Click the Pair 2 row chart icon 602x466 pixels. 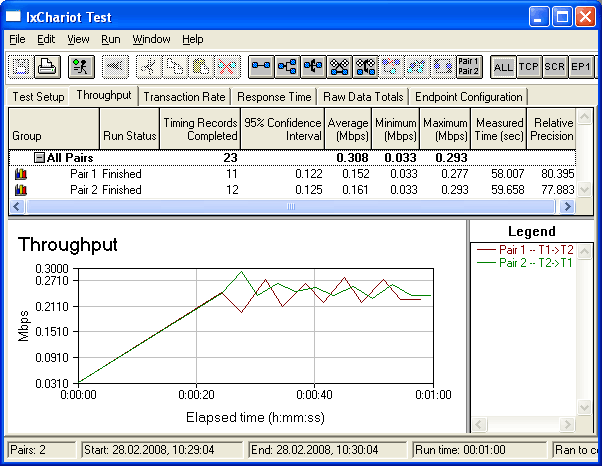[21, 190]
